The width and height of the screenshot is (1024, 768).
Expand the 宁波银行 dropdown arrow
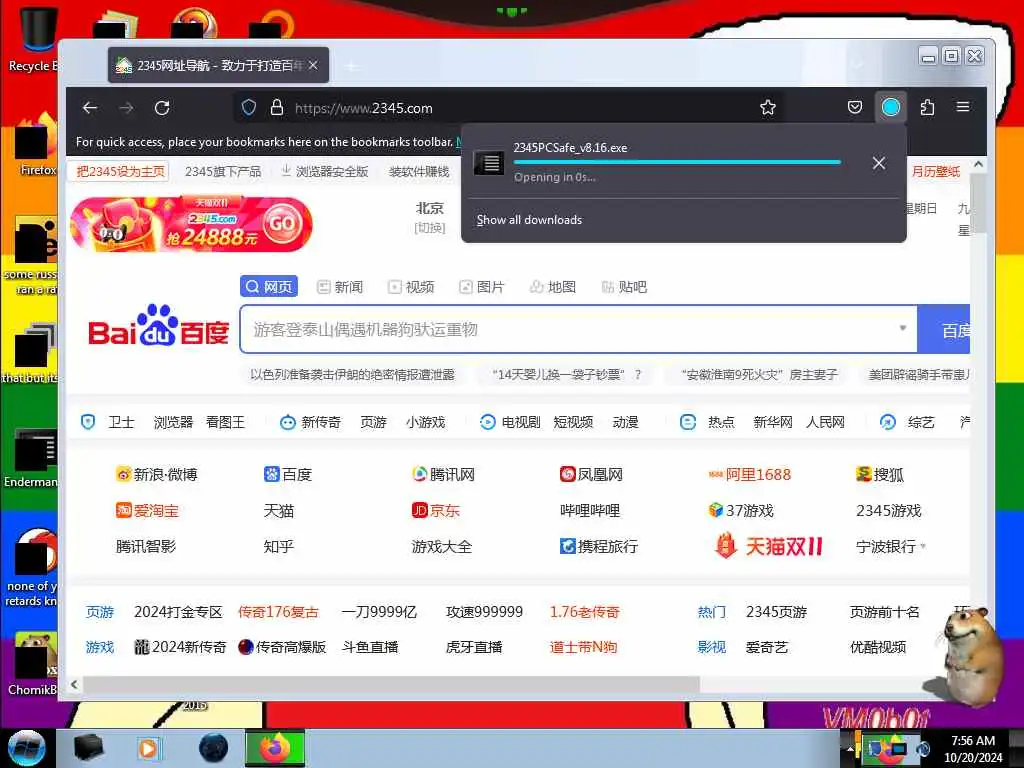click(x=923, y=545)
